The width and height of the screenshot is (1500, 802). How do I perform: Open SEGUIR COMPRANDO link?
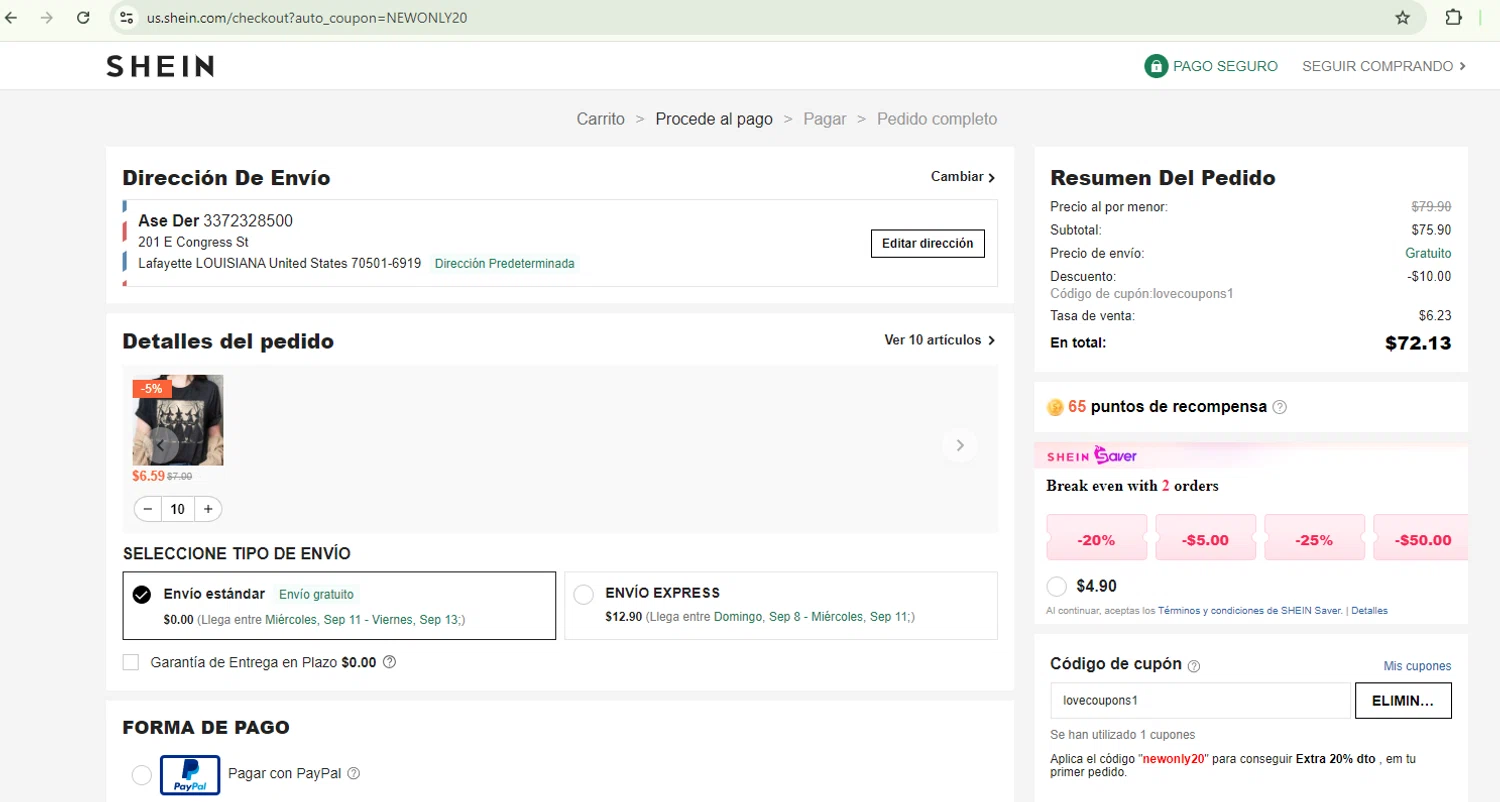[x=1384, y=66]
